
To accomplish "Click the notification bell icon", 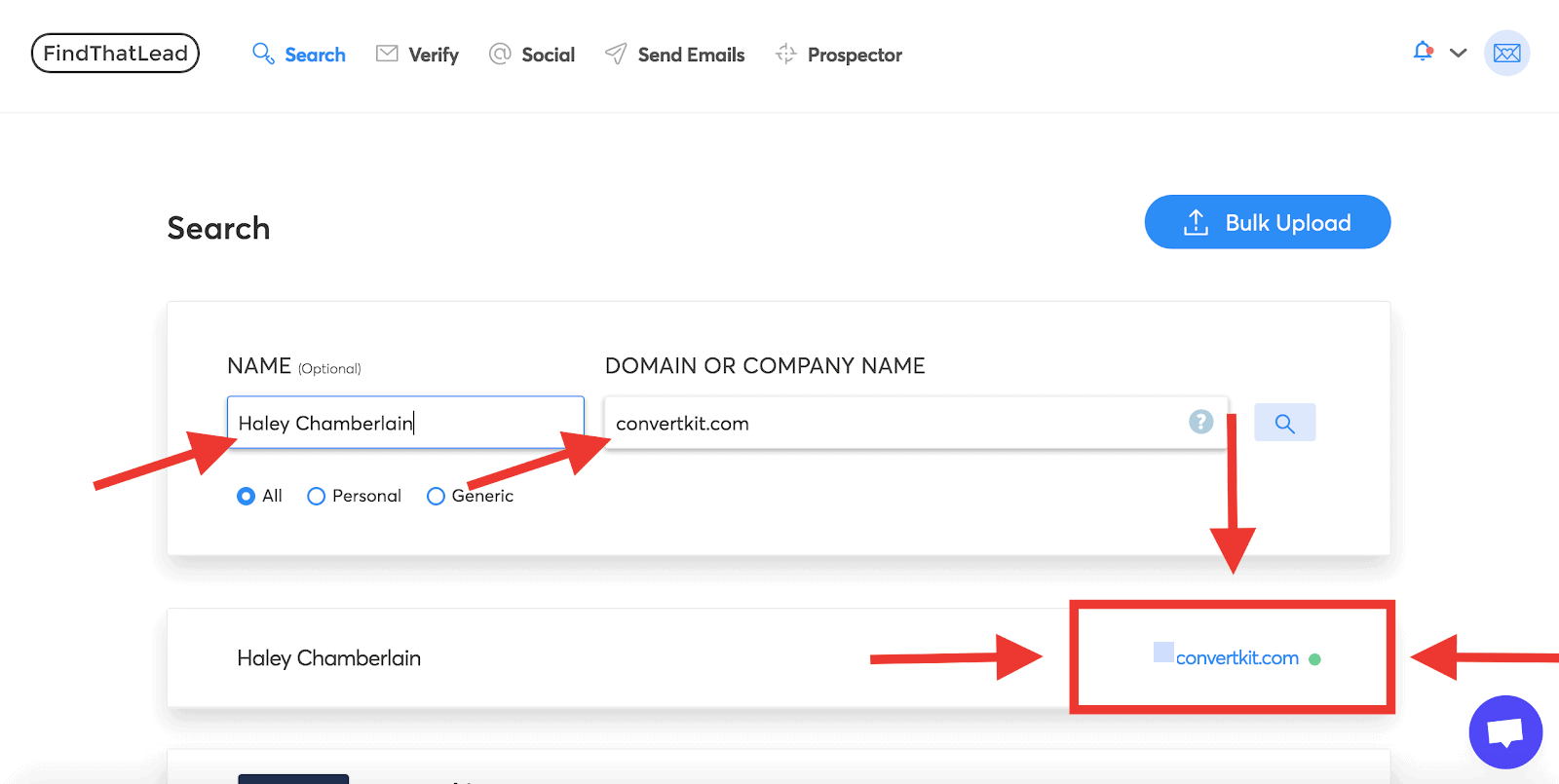I will pyautogui.click(x=1423, y=52).
